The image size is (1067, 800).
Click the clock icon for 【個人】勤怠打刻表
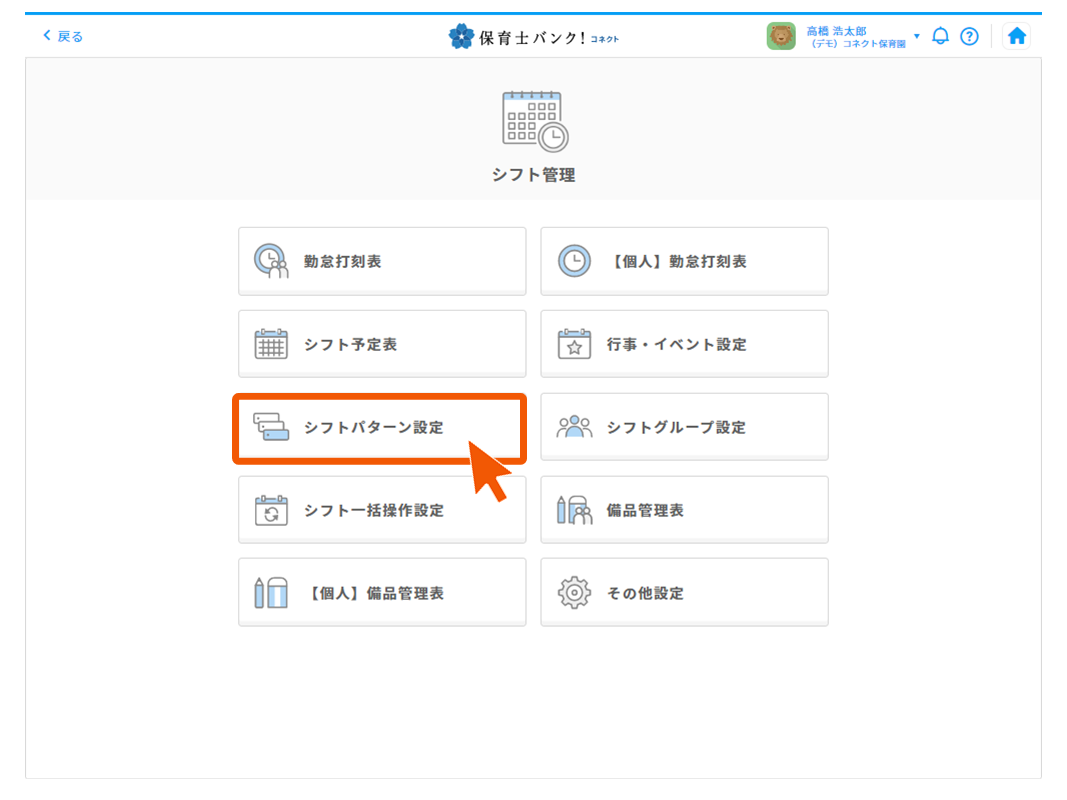click(x=574, y=262)
